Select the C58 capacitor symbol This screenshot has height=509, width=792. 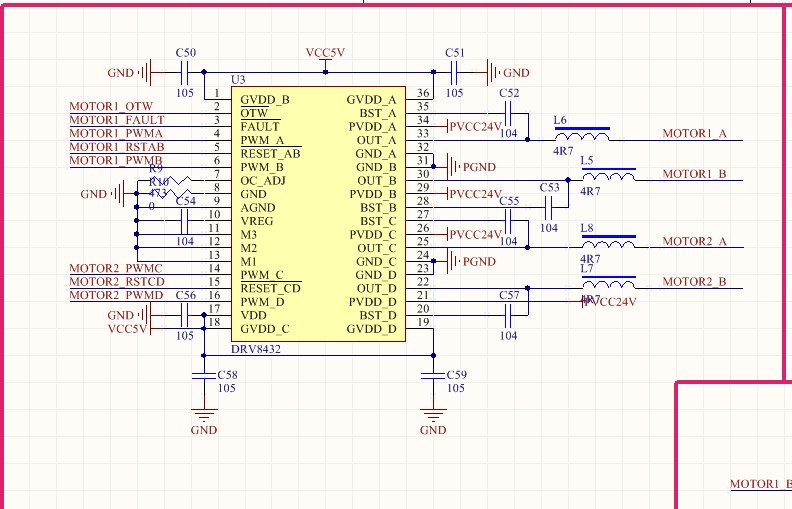pos(204,375)
